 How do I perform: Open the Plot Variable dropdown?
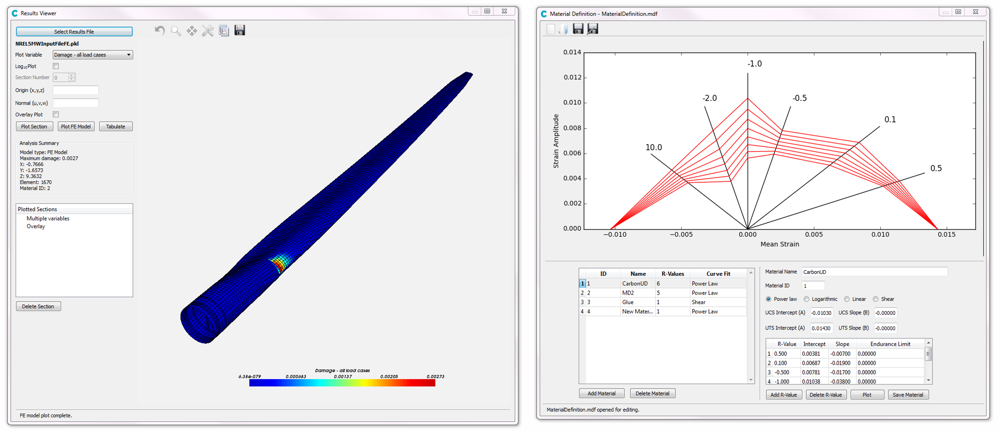click(92, 55)
